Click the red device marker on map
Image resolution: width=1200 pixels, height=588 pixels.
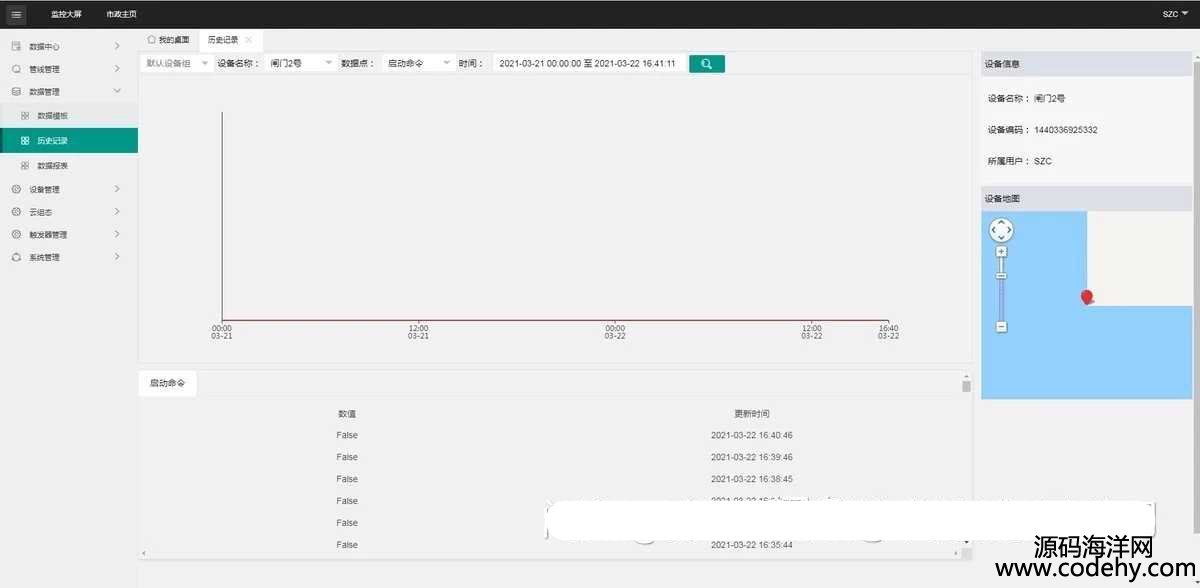[1088, 297]
